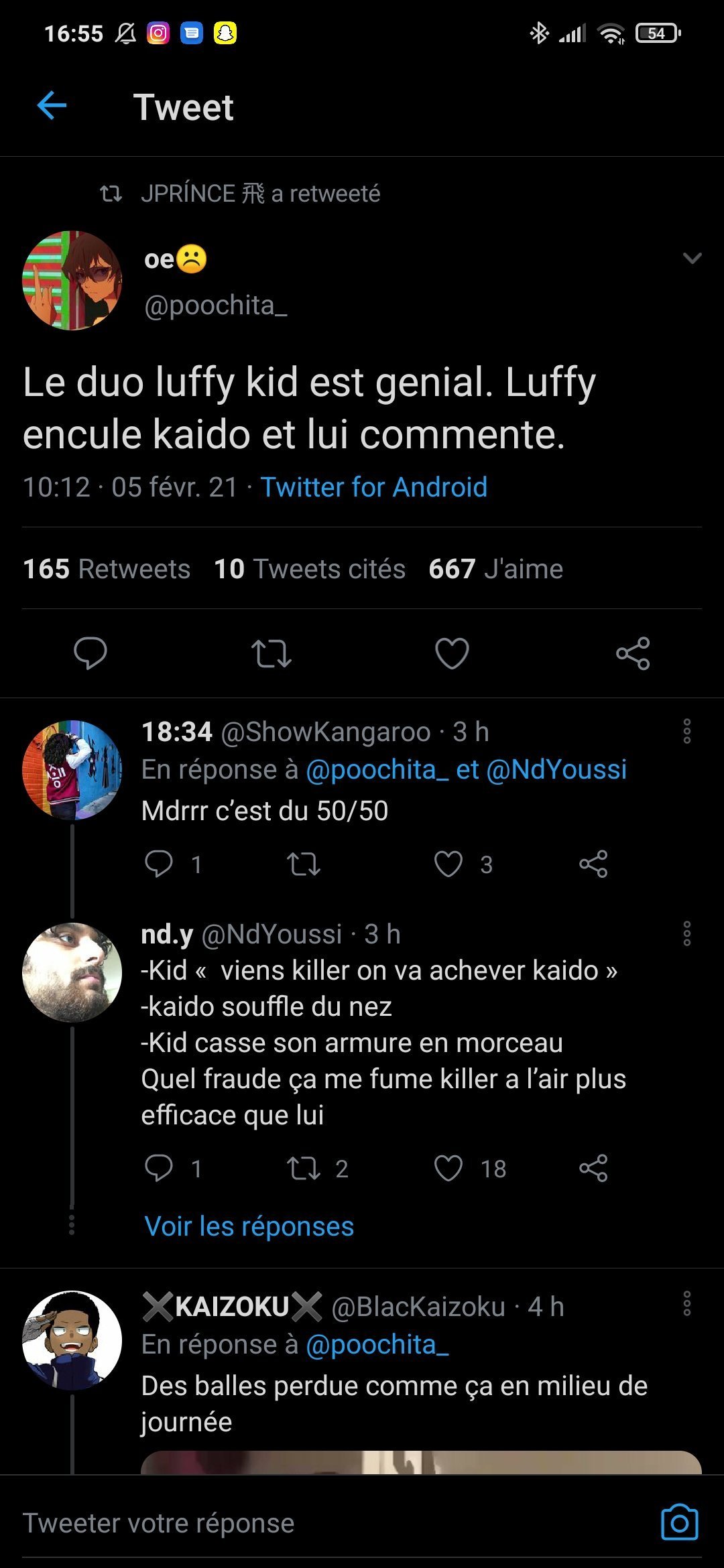Share the ShowKangaroo reply
Screen dimensions: 724x1568
point(593,864)
